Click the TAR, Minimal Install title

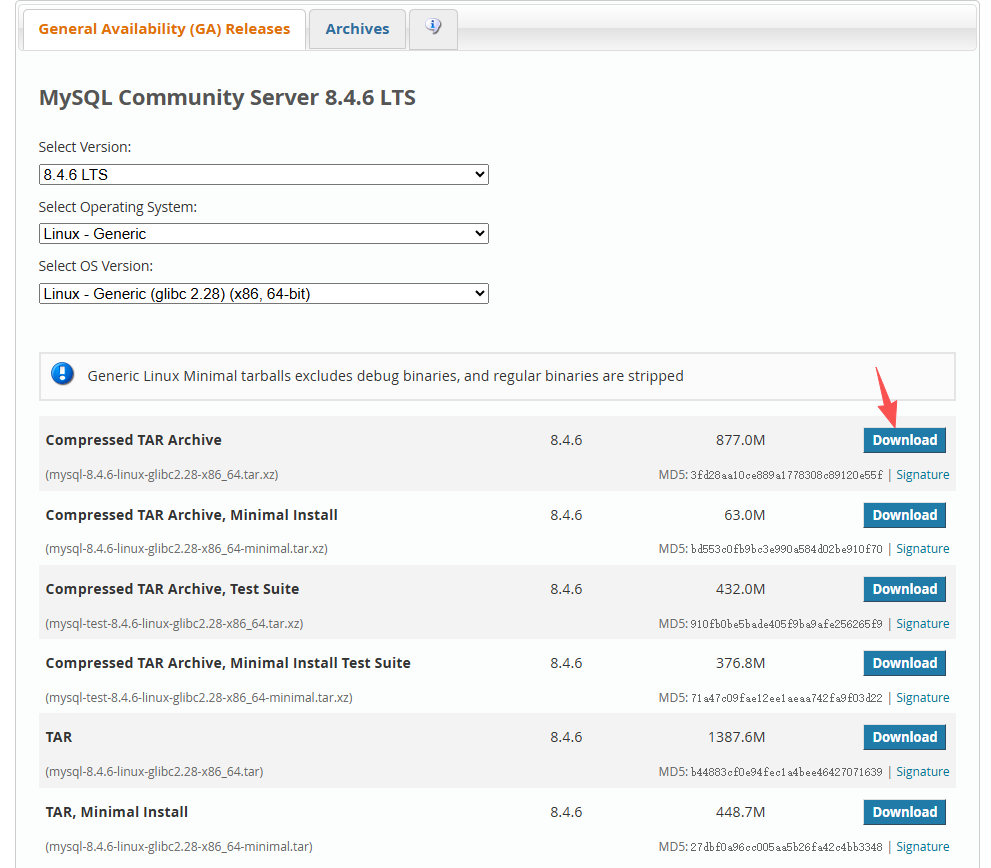(117, 812)
